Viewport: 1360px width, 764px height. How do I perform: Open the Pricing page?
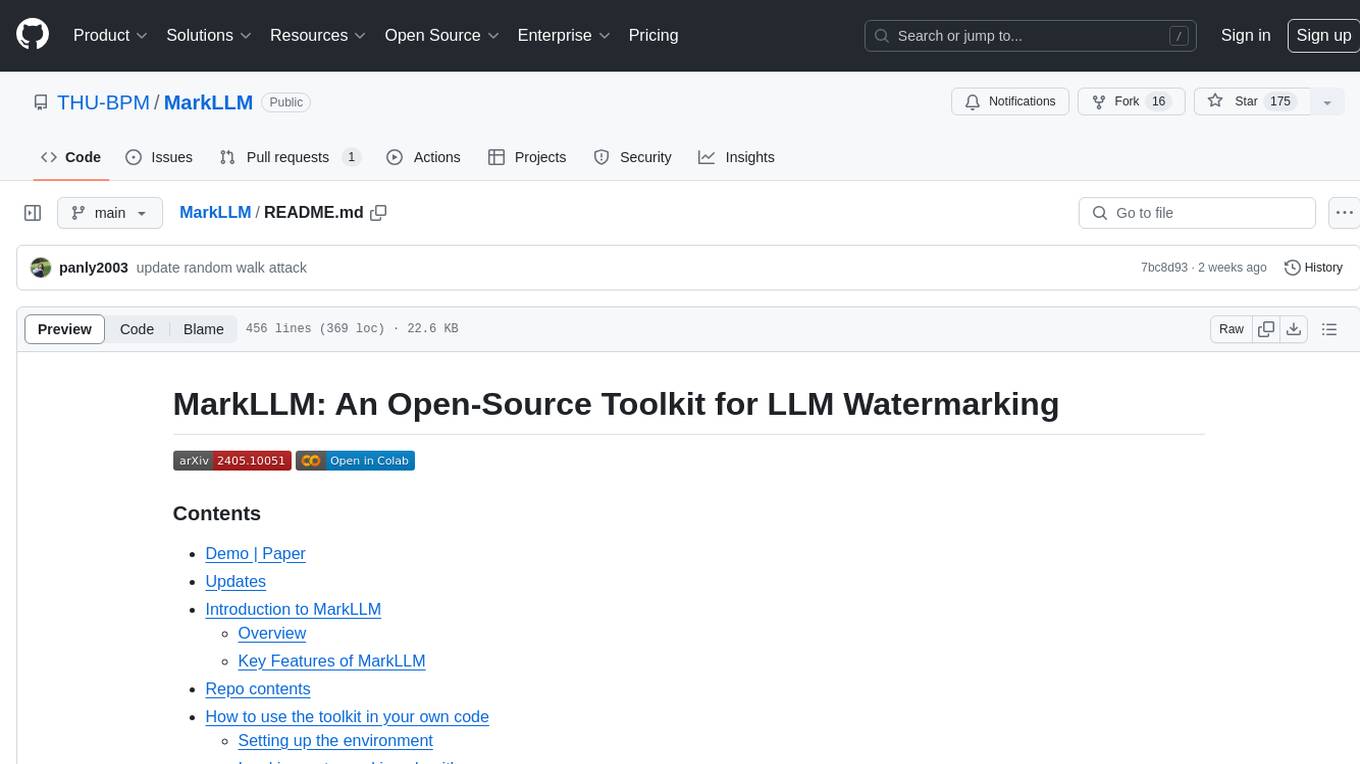click(x=653, y=35)
